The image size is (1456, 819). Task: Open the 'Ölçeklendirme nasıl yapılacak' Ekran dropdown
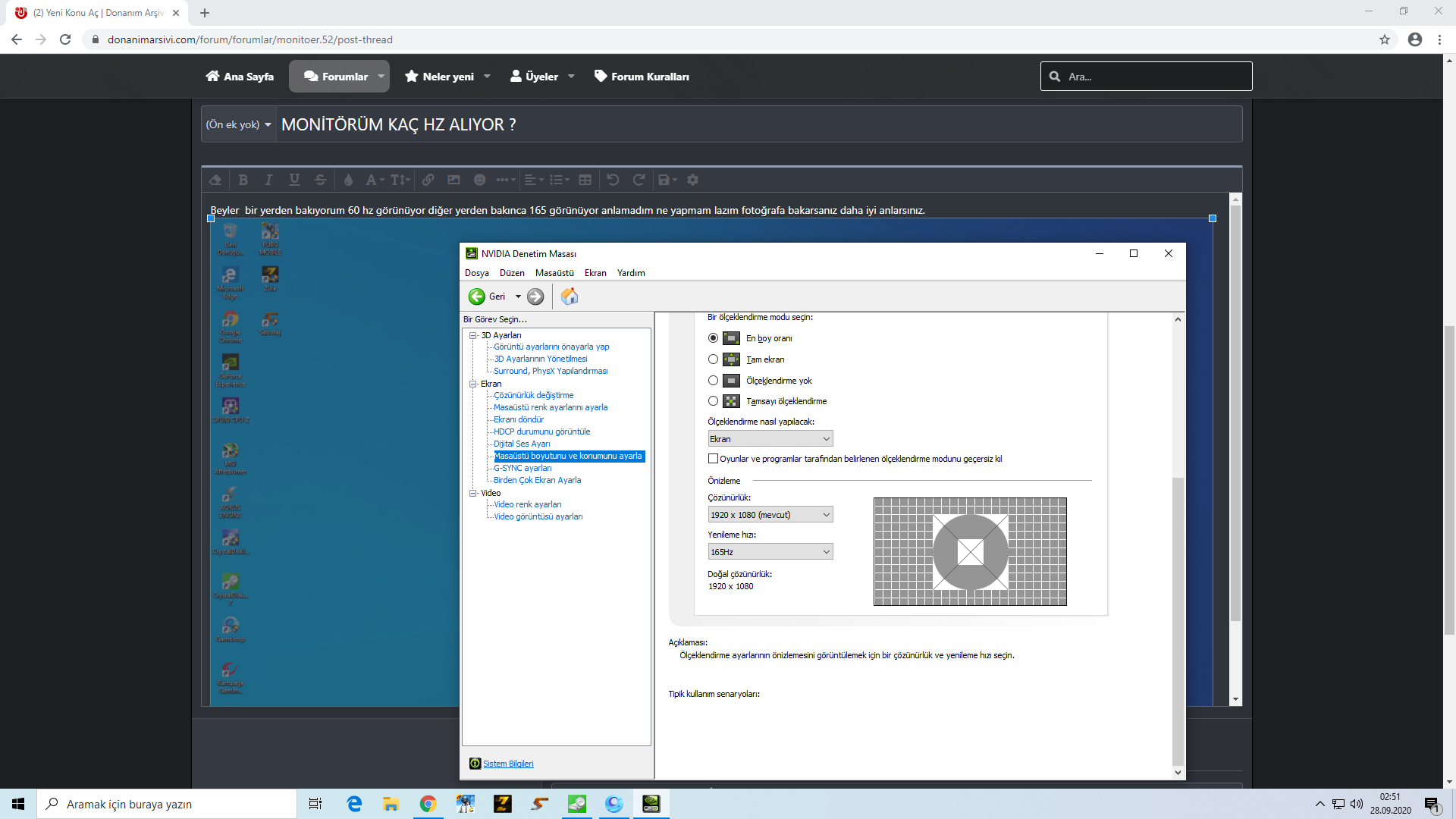pos(770,439)
